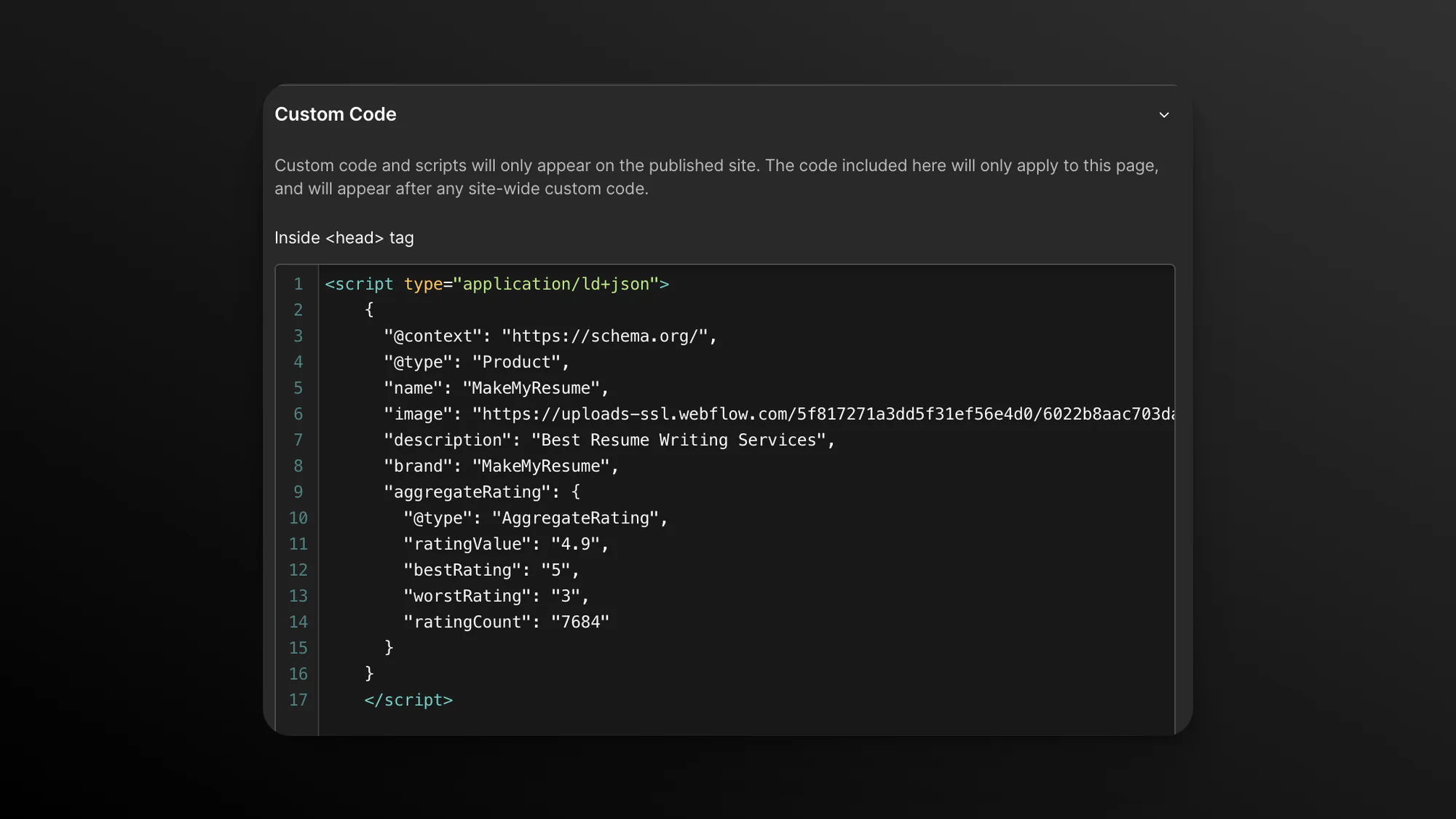Image resolution: width=1456 pixels, height=819 pixels.
Task: Click the "worstRating": "3" line
Action: coord(496,596)
